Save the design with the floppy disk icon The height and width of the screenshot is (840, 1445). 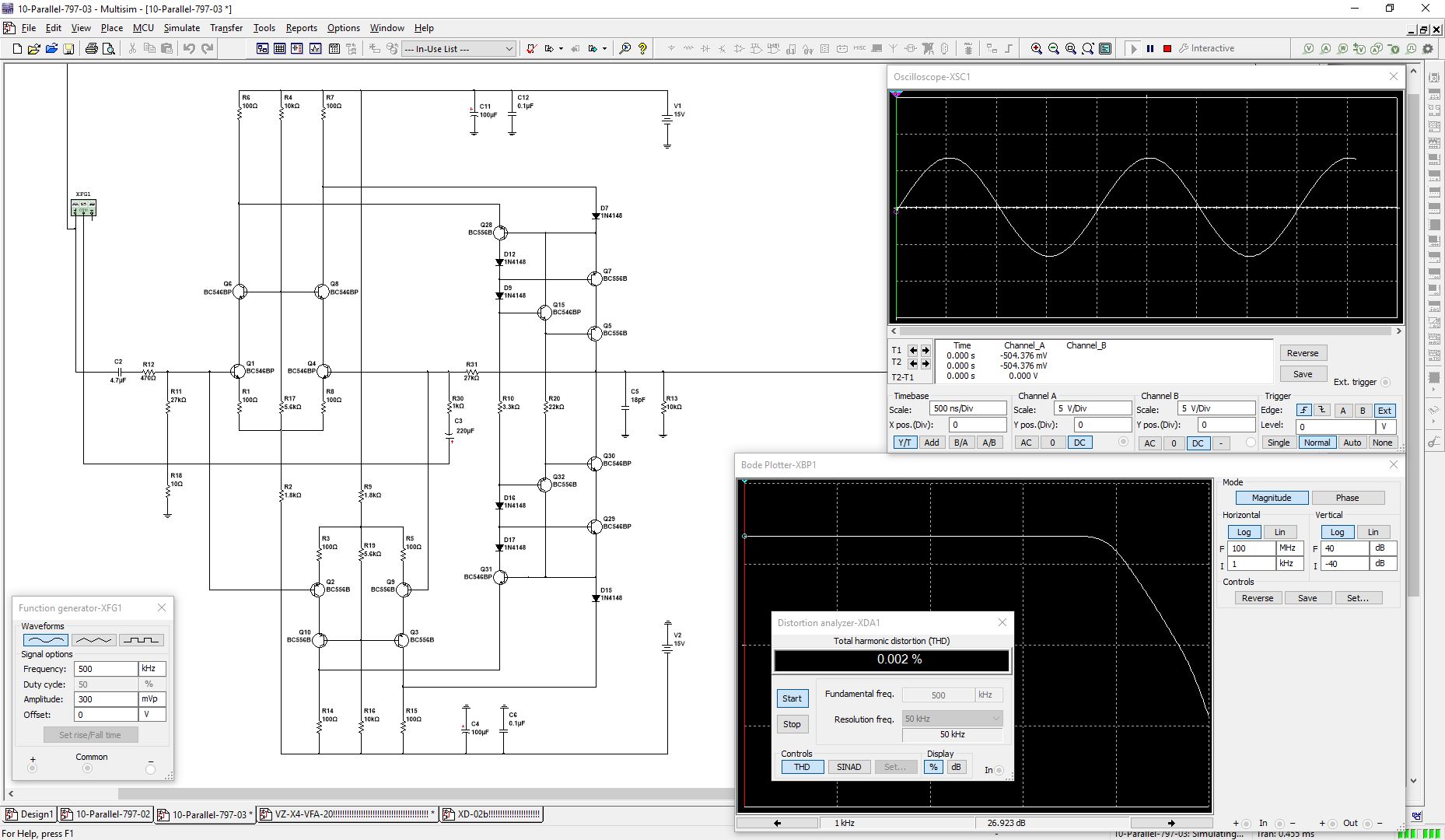click(x=68, y=48)
